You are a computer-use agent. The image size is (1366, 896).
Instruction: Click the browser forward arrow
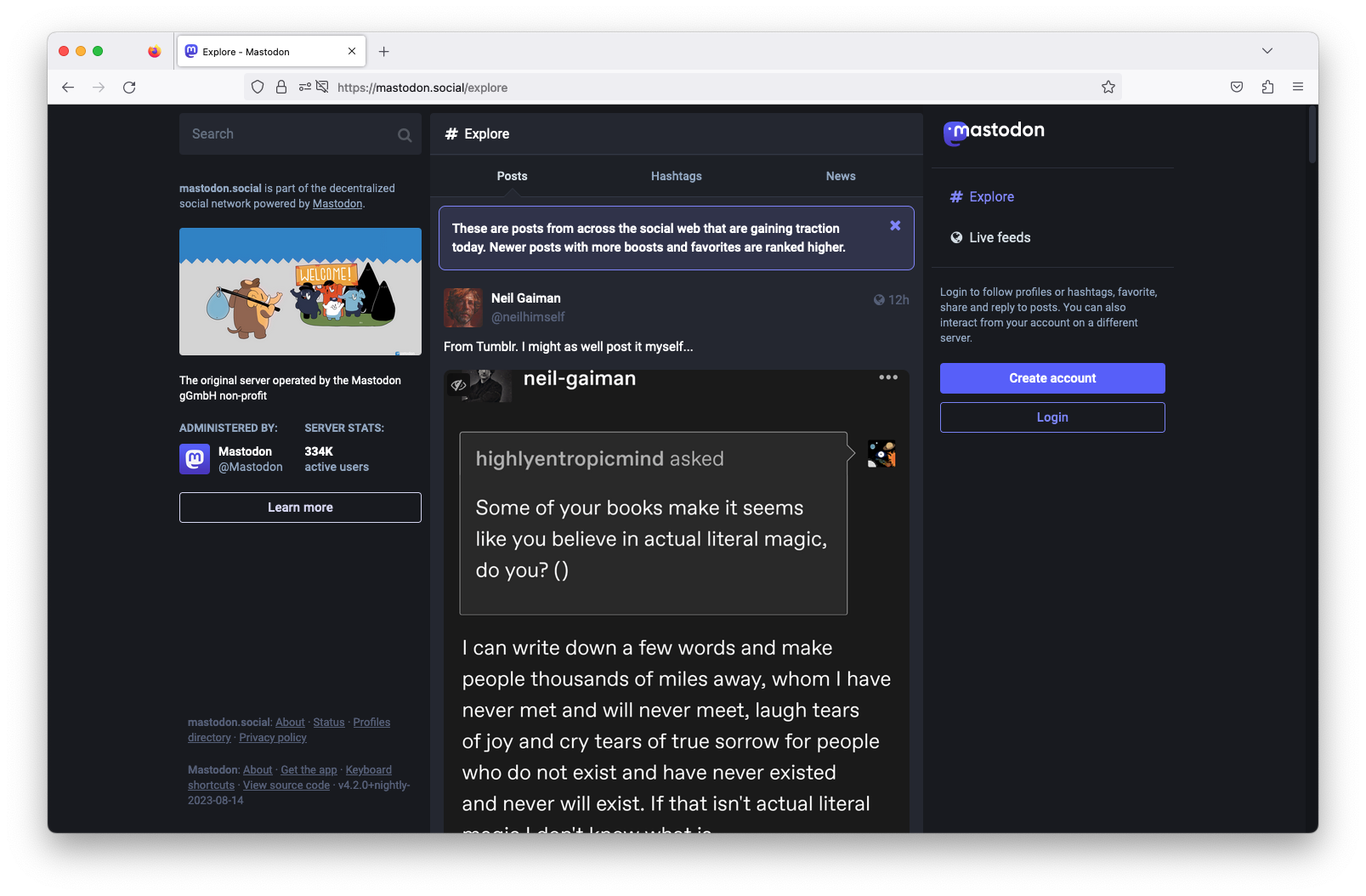point(99,88)
